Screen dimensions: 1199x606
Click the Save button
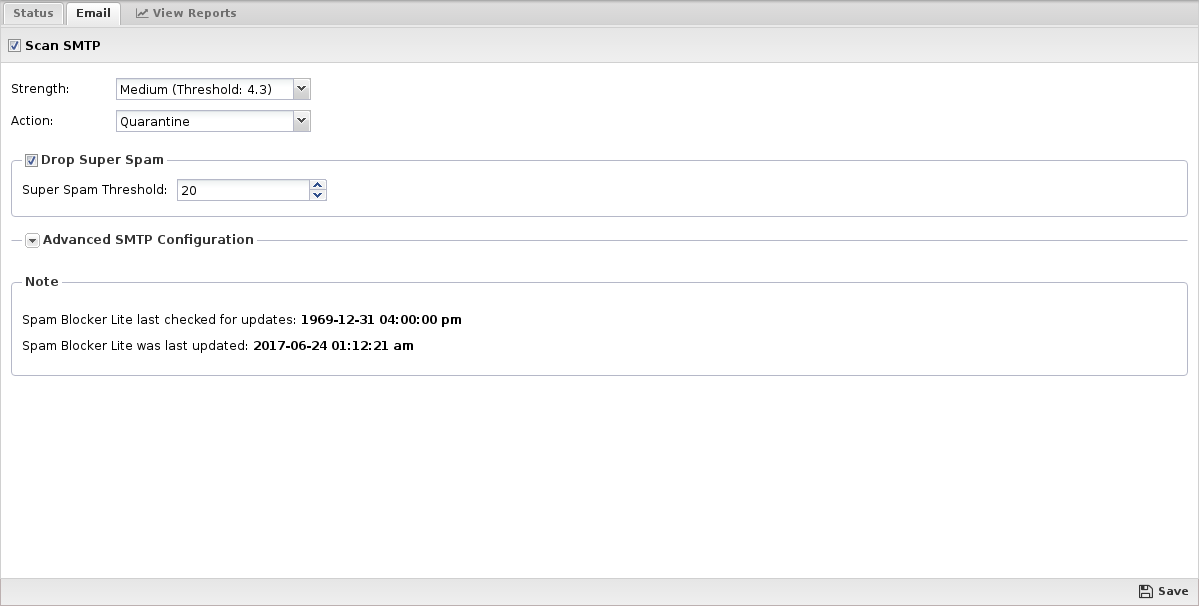(1163, 591)
